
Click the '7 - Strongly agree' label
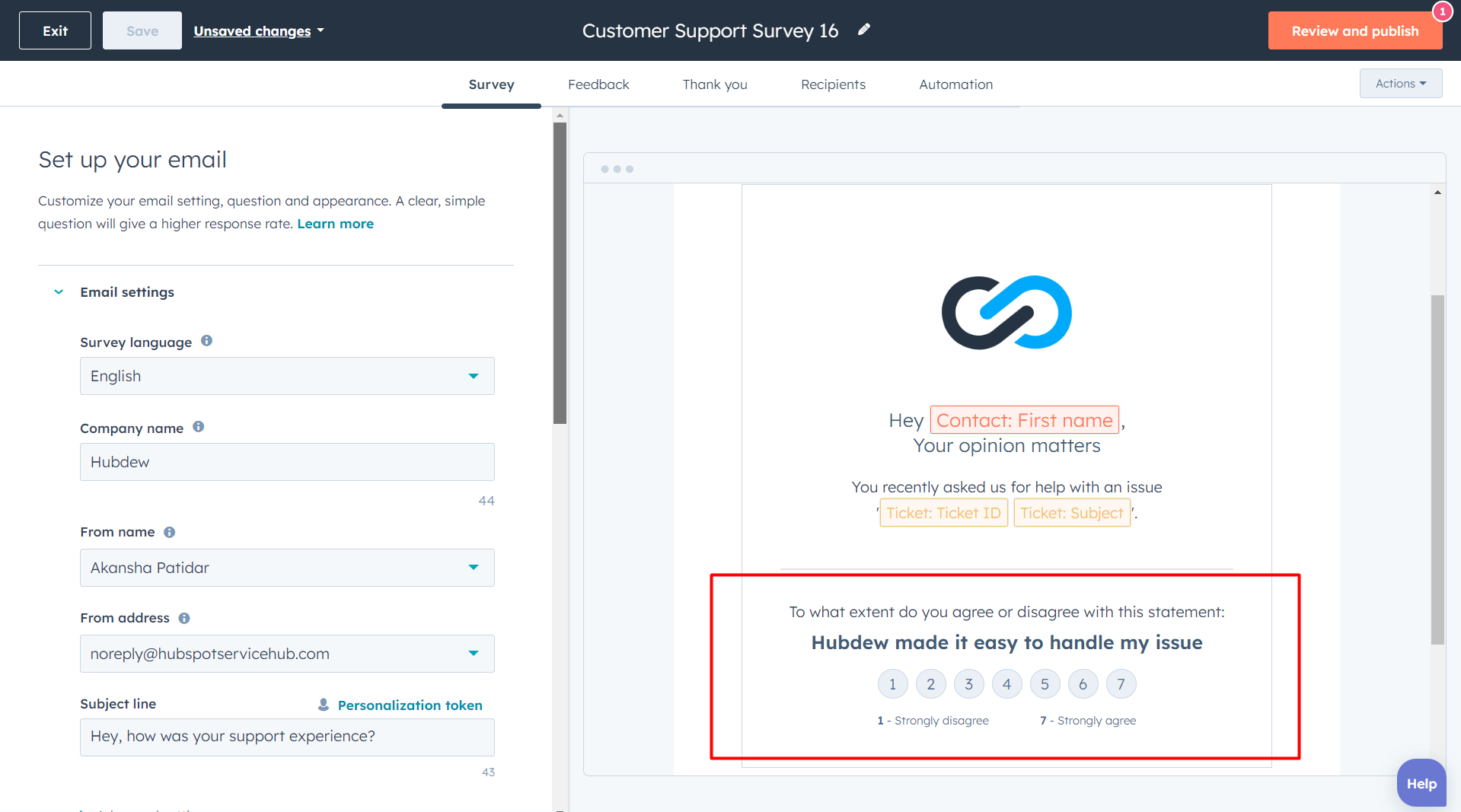(x=1088, y=720)
